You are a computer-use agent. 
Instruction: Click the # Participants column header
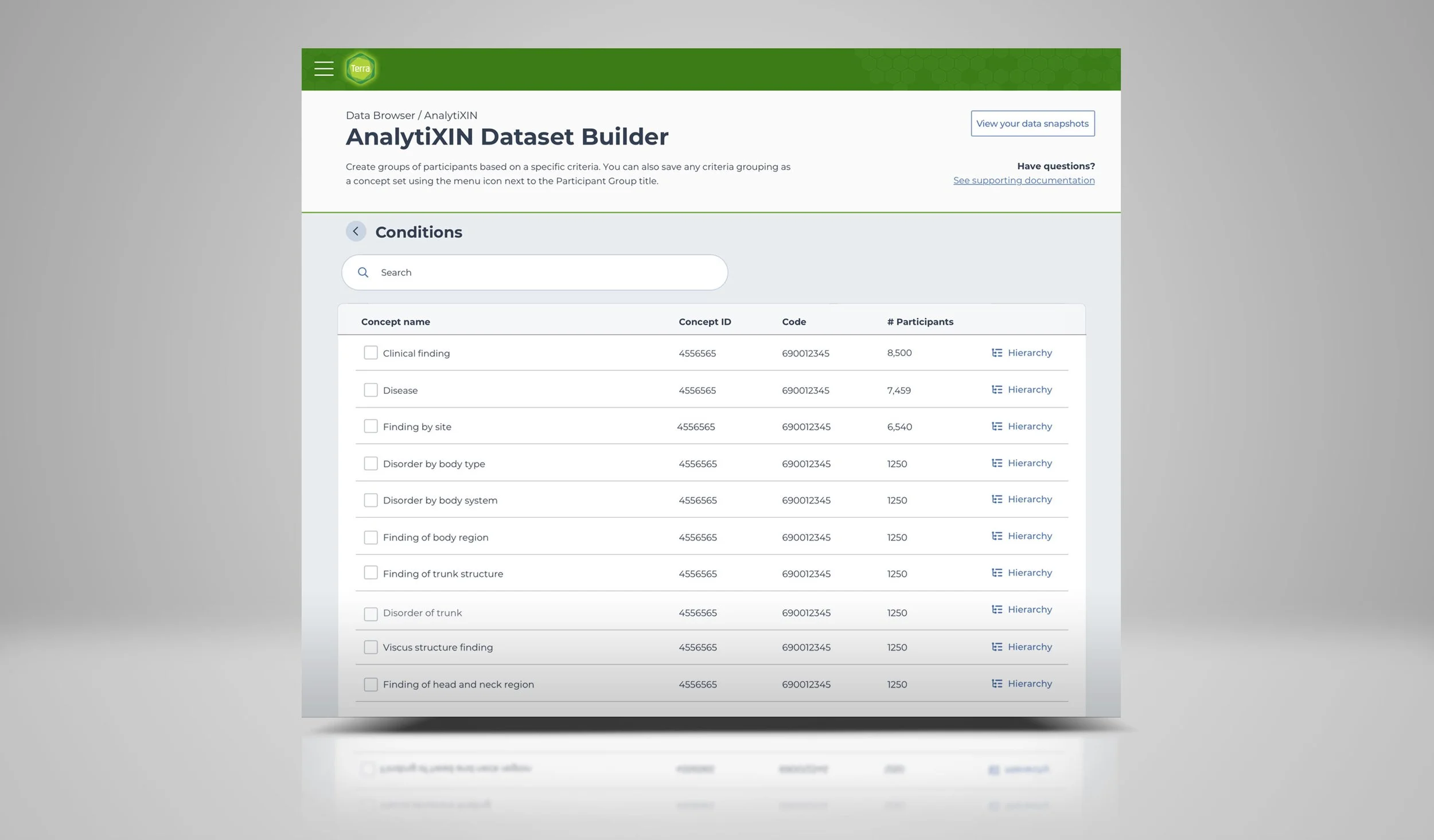click(920, 322)
